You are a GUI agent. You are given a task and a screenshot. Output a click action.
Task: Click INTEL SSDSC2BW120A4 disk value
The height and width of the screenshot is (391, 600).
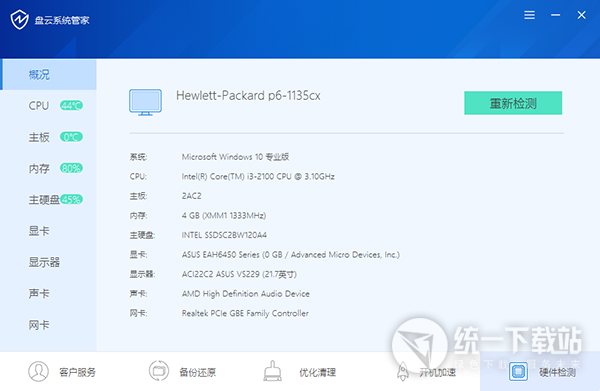point(224,235)
